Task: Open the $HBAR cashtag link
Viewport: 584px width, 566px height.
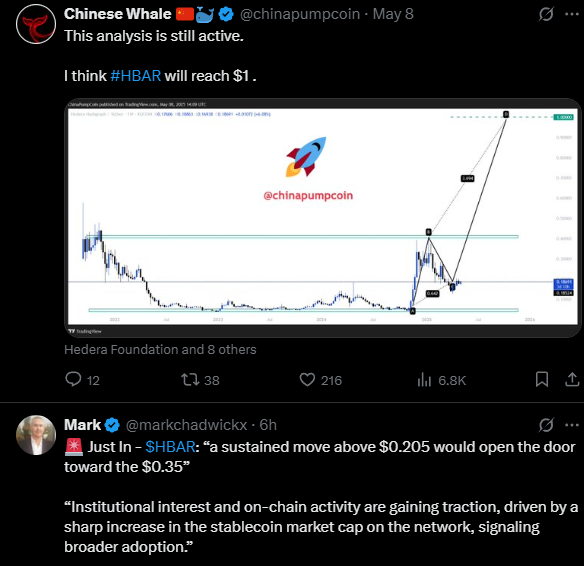Action: (x=170, y=446)
